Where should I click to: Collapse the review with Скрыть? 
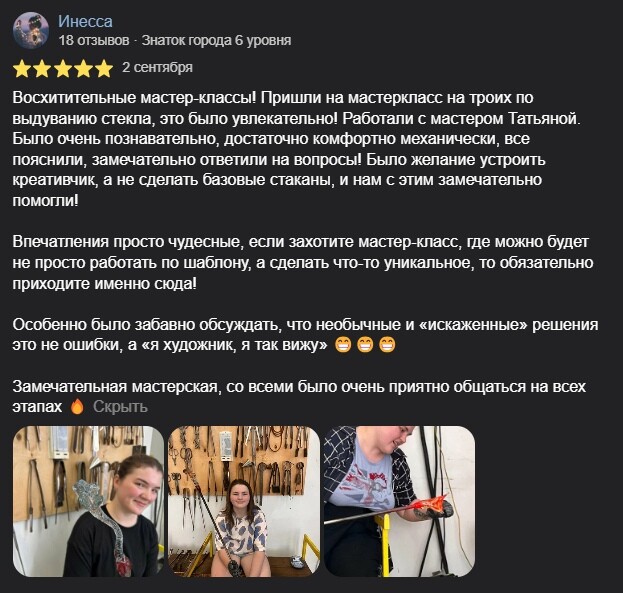click(x=120, y=407)
